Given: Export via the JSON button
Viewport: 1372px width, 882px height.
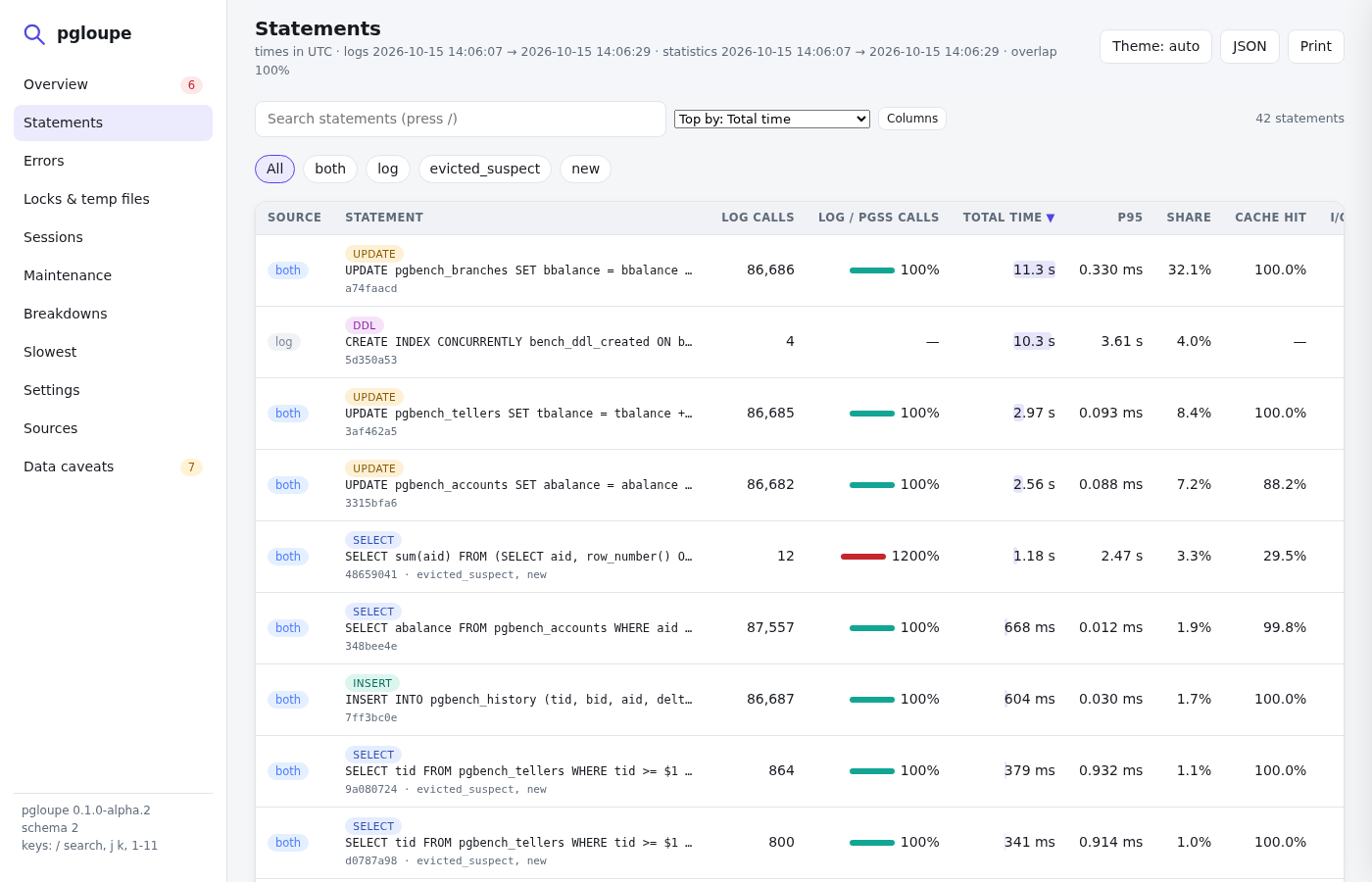Looking at the screenshot, I should 1249,46.
